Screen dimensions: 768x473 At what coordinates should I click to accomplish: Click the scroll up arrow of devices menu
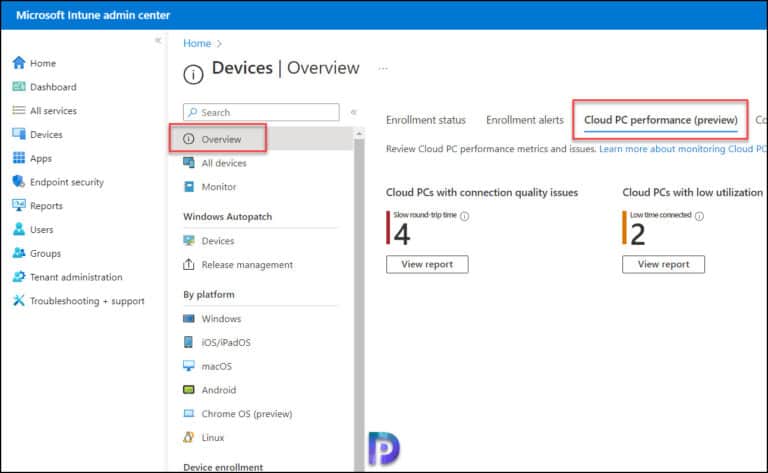point(359,134)
